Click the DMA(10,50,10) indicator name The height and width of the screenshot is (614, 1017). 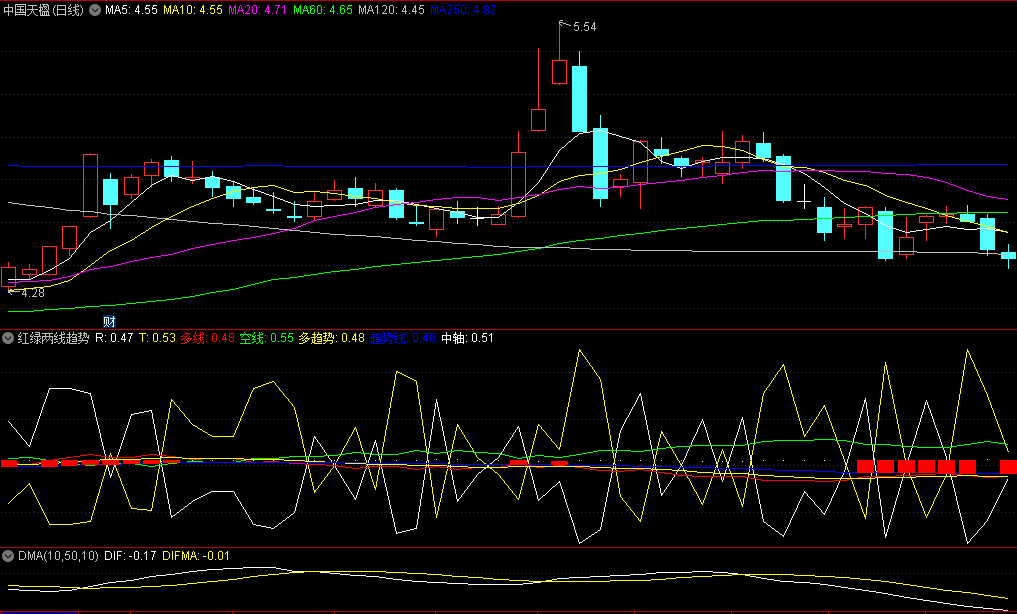(x=58, y=556)
